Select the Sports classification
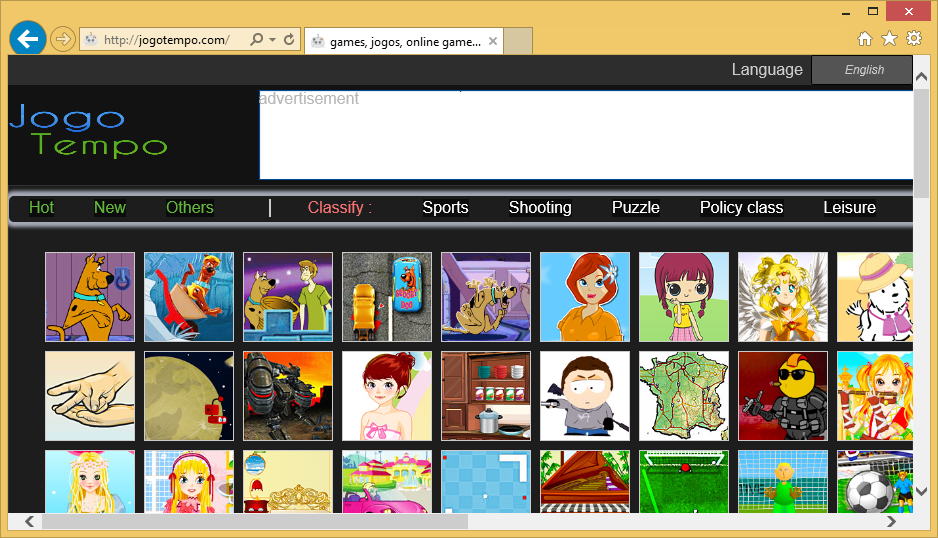Screen dimensions: 938x538 pos(445,208)
